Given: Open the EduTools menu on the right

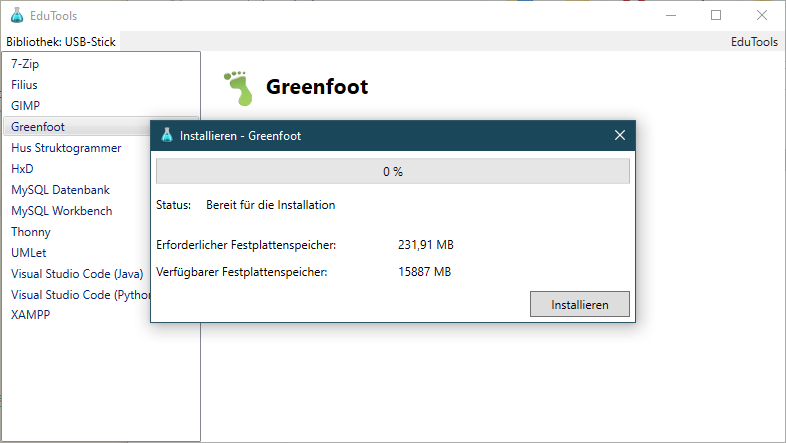Looking at the screenshot, I should (x=754, y=42).
